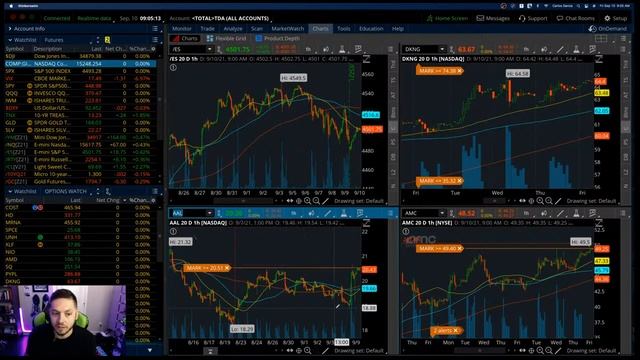The height and width of the screenshot is (360, 640).
Task: Open Chat Rooms
Action: point(576,18)
